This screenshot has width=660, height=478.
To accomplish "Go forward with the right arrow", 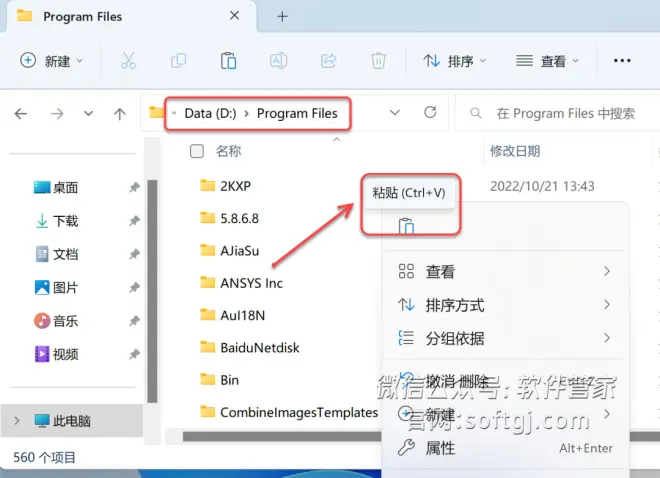I will (x=57, y=114).
